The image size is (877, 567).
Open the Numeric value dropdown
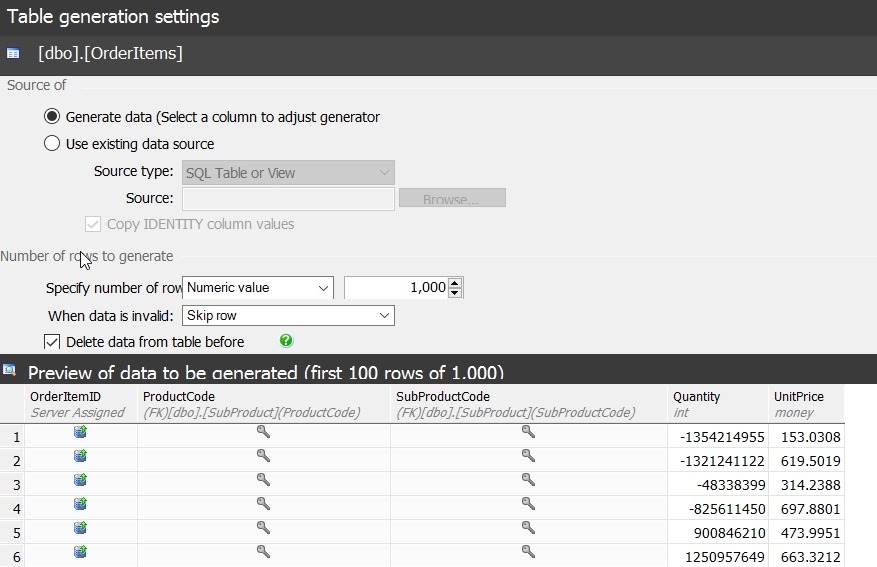pos(258,287)
